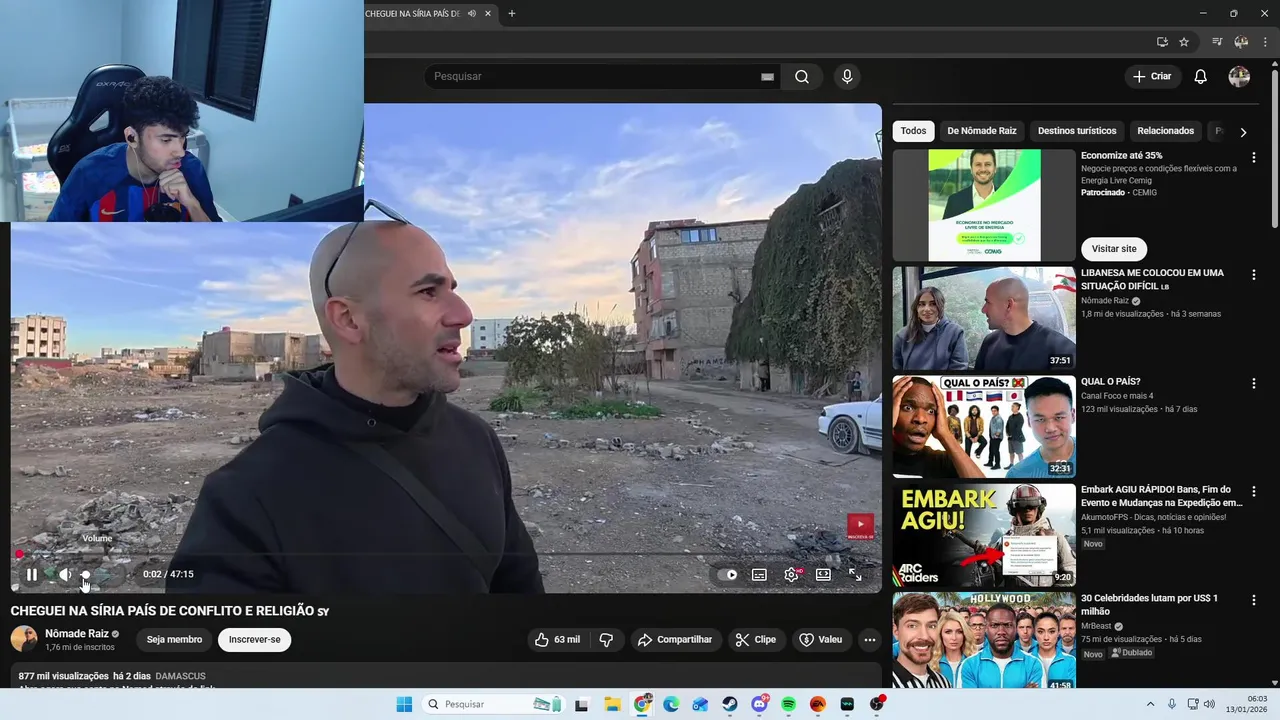Open Discord from the taskbar

(759, 704)
